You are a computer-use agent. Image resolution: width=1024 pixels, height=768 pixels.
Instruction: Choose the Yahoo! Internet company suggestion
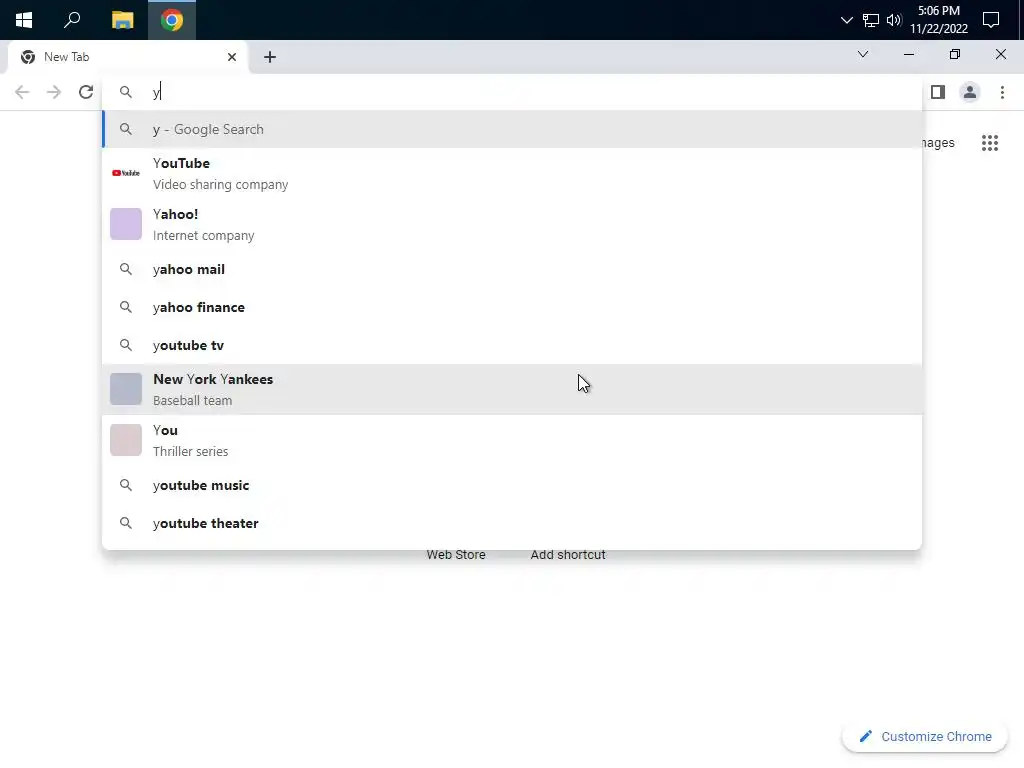click(x=512, y=225)
